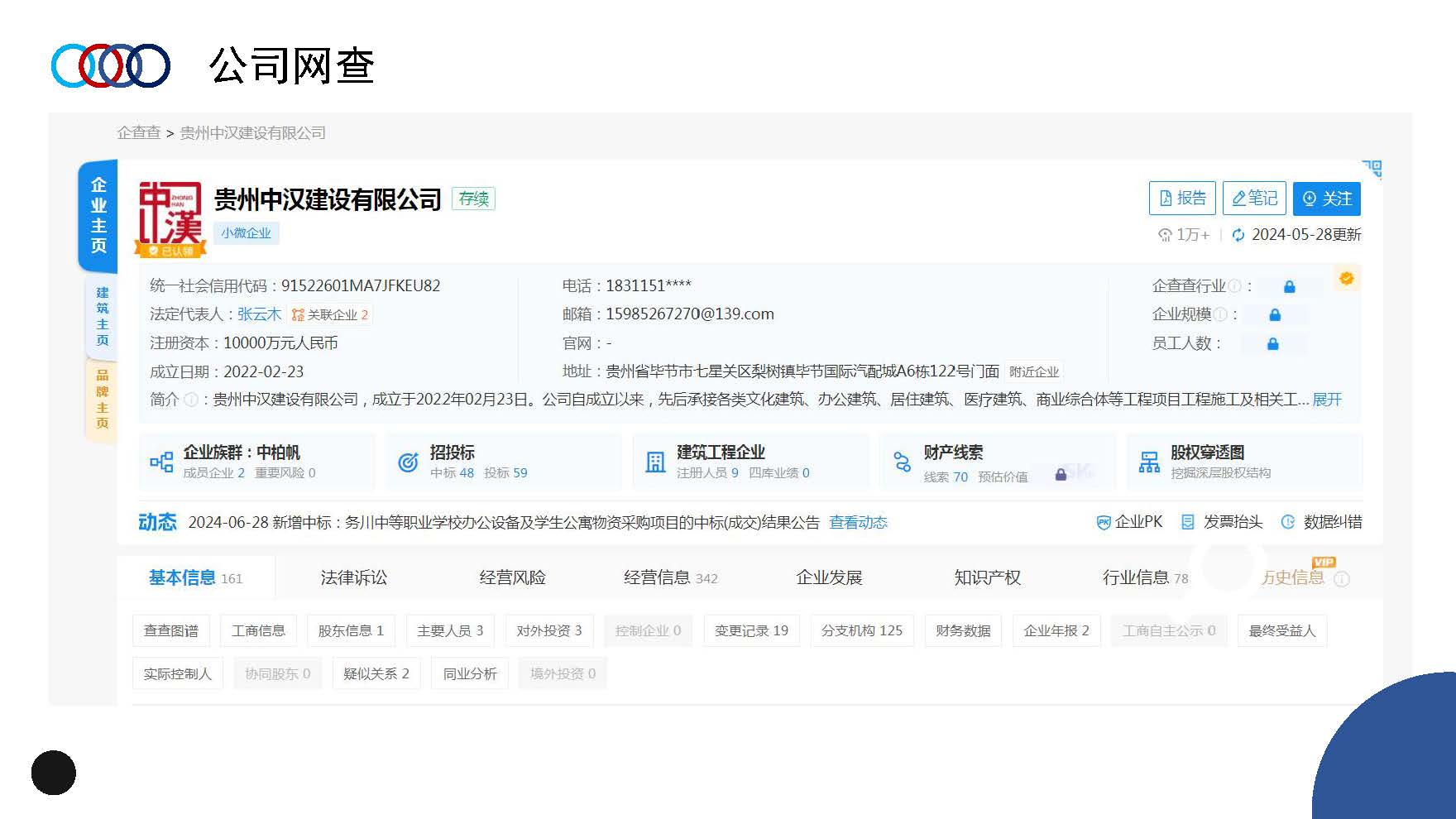Switch to 基本信息 tab
Image resolution: width=1456 pixels, height=819 pixels.
pos(196,577)
